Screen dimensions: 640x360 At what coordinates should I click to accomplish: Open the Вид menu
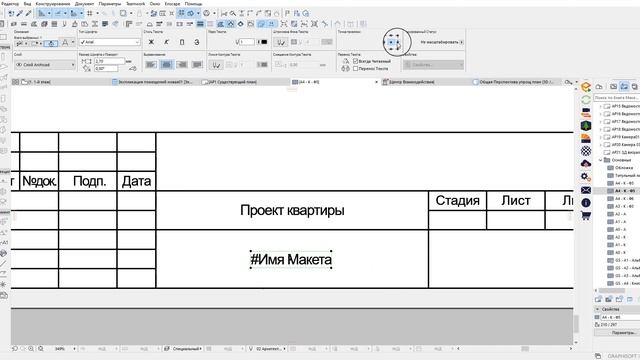click(27, 4)
